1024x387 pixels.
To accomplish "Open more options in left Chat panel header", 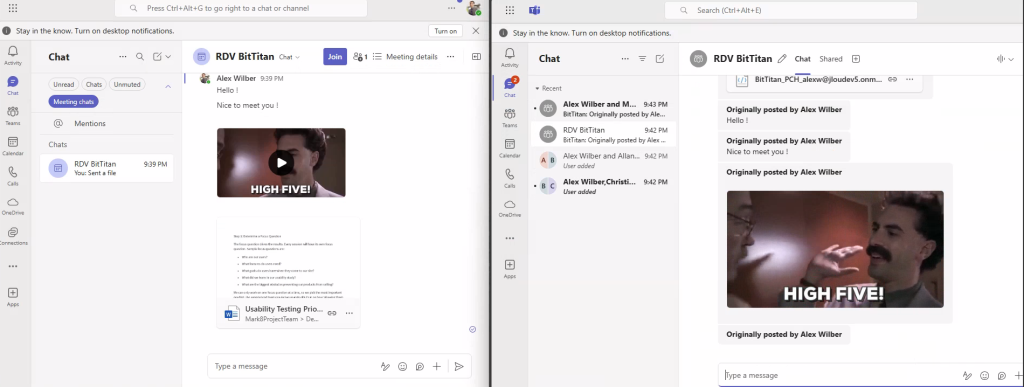I will [x=123, y=57].
